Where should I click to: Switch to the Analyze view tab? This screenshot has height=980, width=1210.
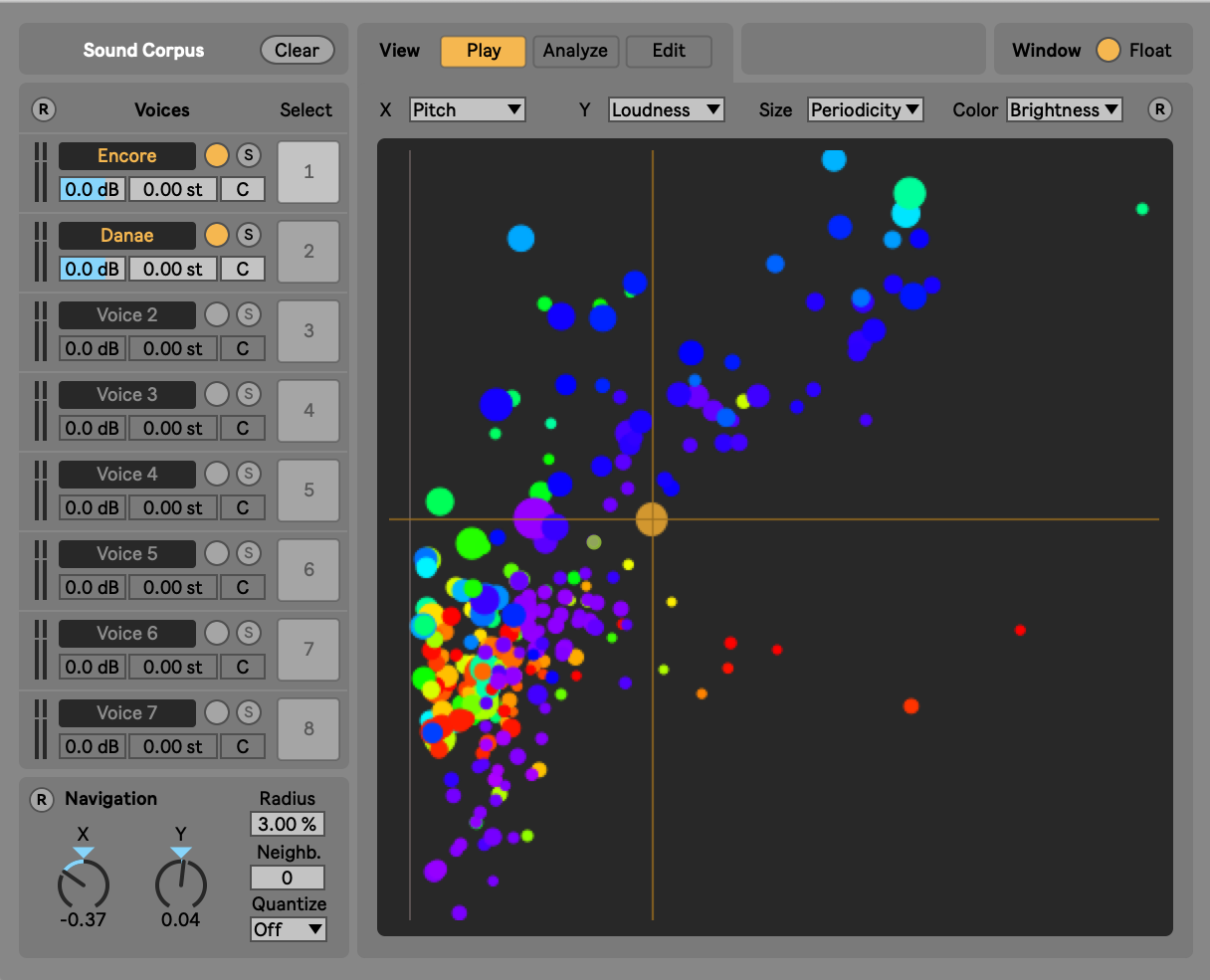[x=575, y=51]
